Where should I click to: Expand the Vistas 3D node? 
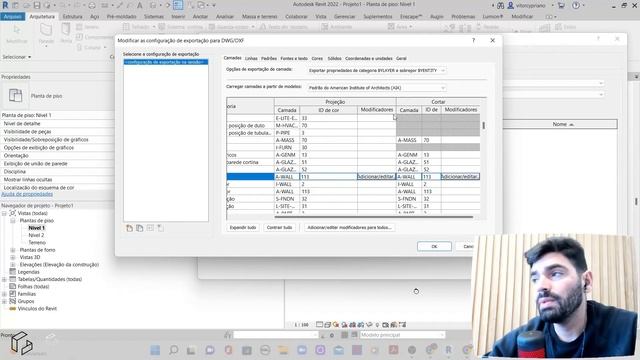tap(13, 257)
